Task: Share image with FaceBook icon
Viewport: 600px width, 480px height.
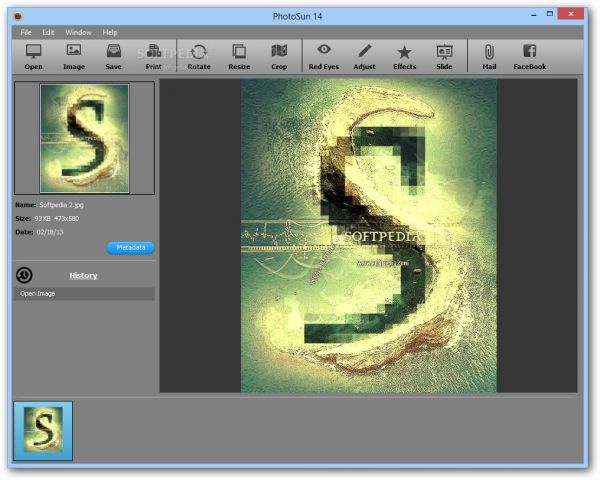Action: click(530, 56)
